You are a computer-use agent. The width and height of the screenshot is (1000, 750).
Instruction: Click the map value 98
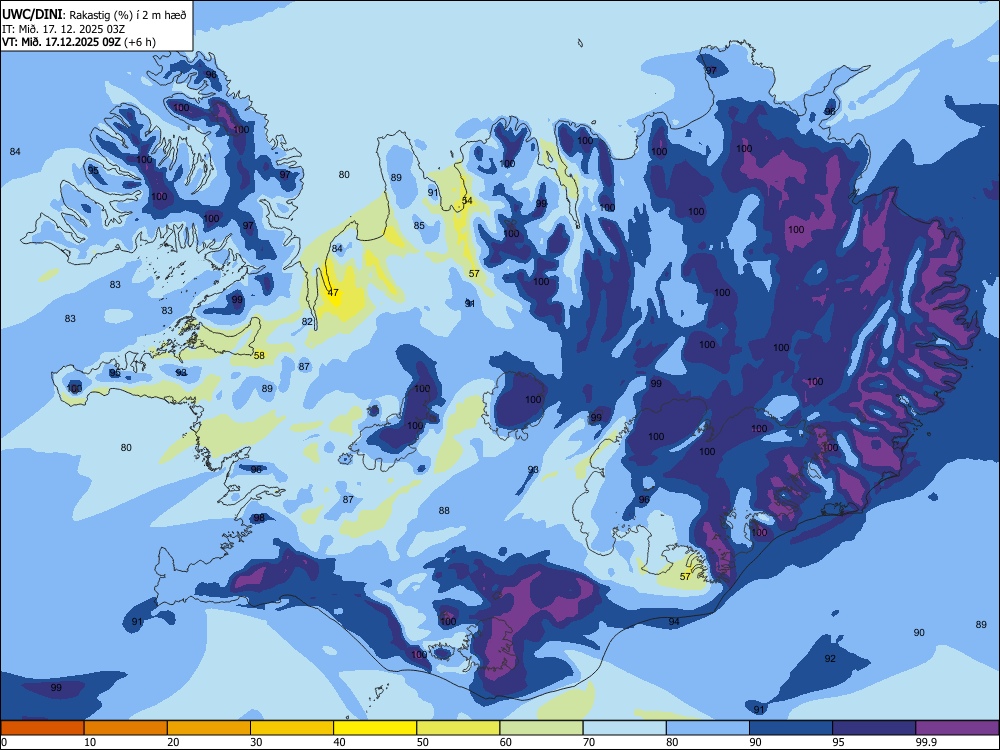point(258,518)
